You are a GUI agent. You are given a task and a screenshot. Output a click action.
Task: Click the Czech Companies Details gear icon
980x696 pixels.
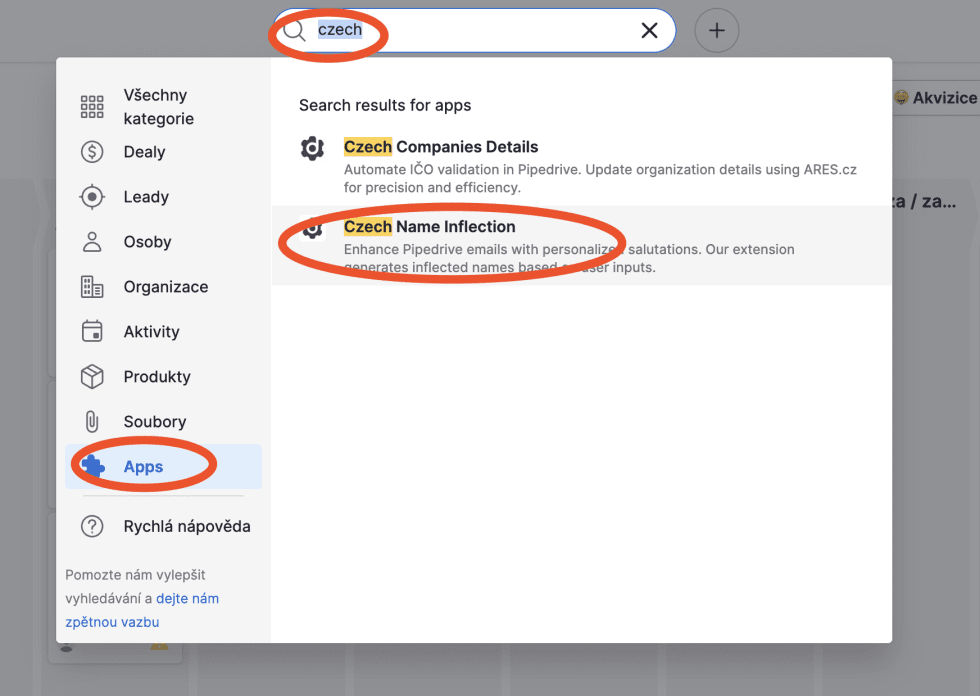[313, 149]
